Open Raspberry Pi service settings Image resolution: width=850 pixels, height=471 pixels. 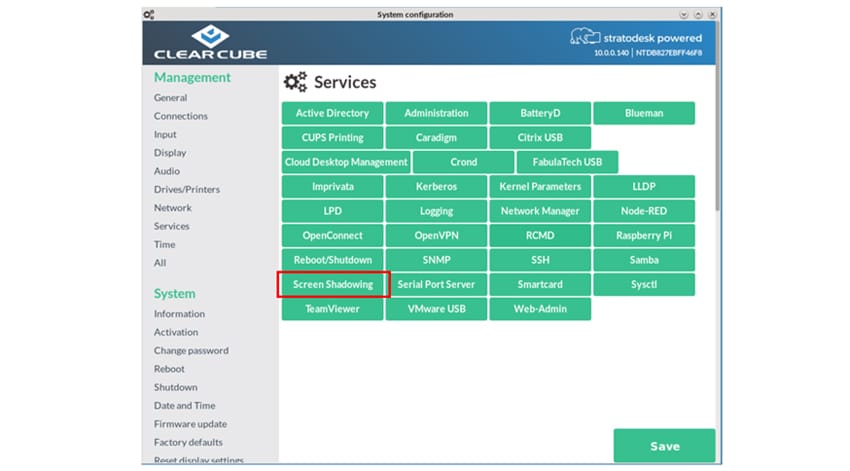(x=643, y=235)
